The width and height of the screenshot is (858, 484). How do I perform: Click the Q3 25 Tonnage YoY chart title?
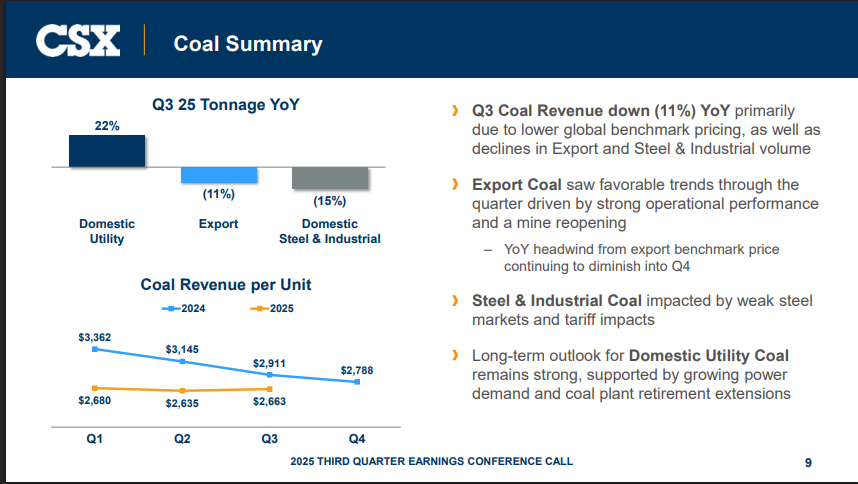pyautogui.click(x=225, y=103)
